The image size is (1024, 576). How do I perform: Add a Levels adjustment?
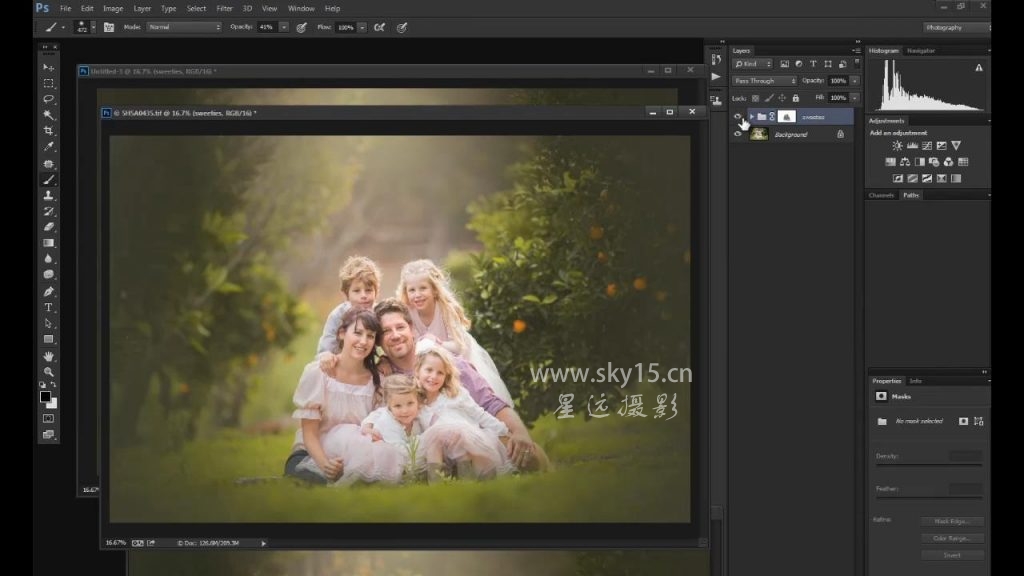pos(912,146)
